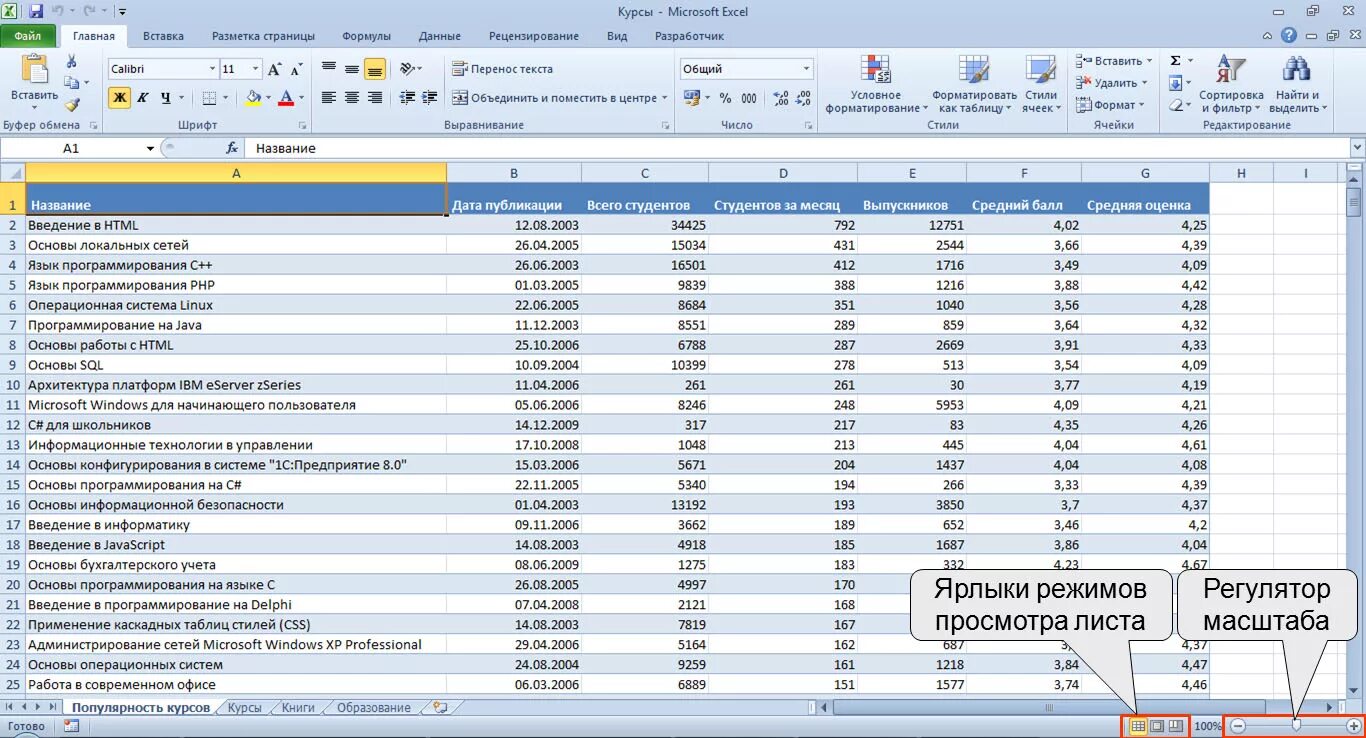Click the zoom slider handle

[1296, 726]
